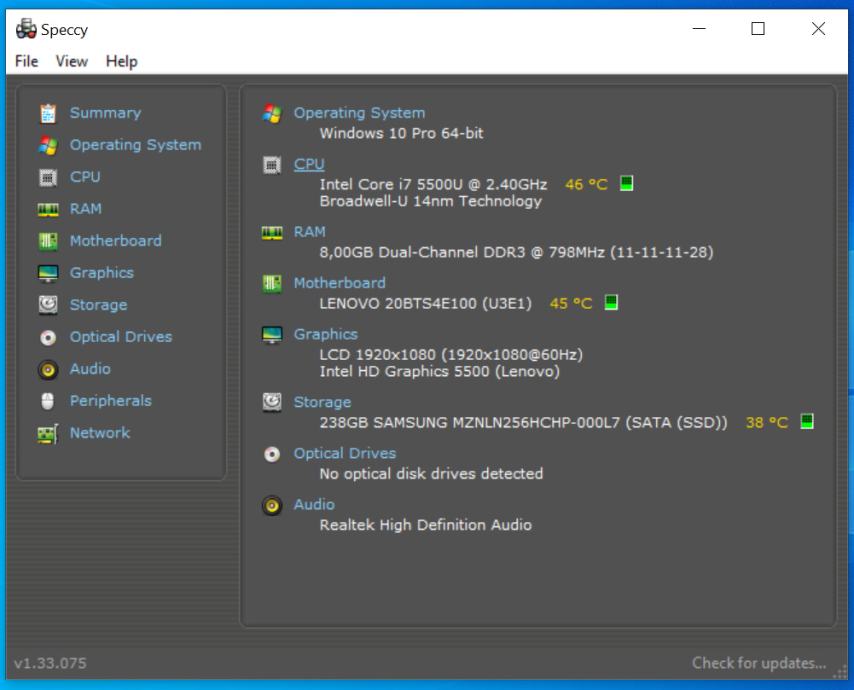Click the CPU temperature green indicator

(627, 183)
